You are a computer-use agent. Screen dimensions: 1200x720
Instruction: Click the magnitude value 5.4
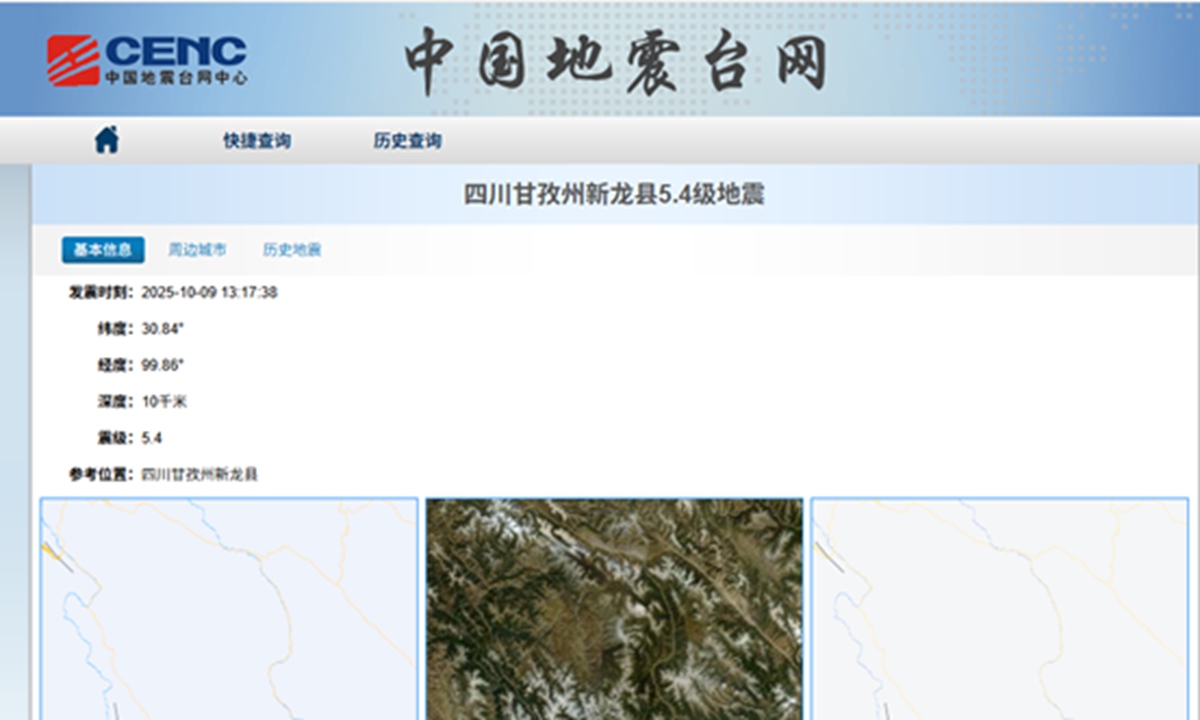click(x=151, y=438)
